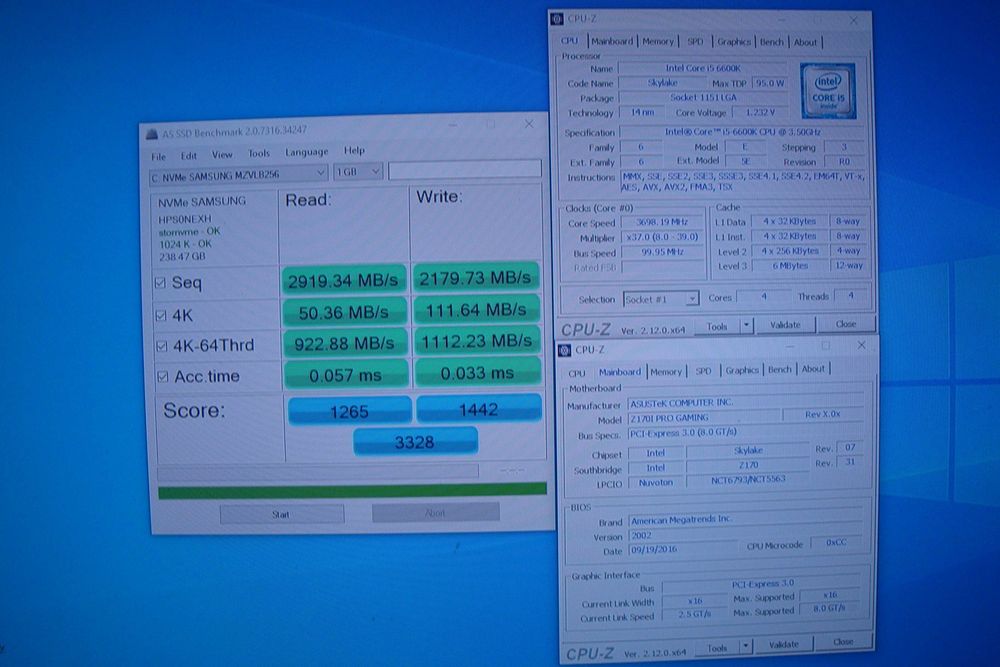The image size is (1000, 667).
Task: Open the File menu in AS SSD
Action: tap(159, 156)
